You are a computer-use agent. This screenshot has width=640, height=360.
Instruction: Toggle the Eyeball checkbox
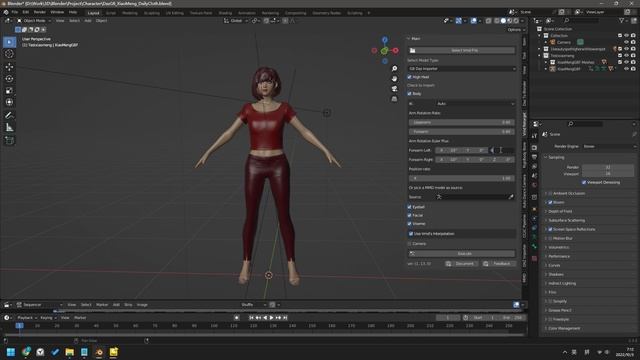click(409, 207)
